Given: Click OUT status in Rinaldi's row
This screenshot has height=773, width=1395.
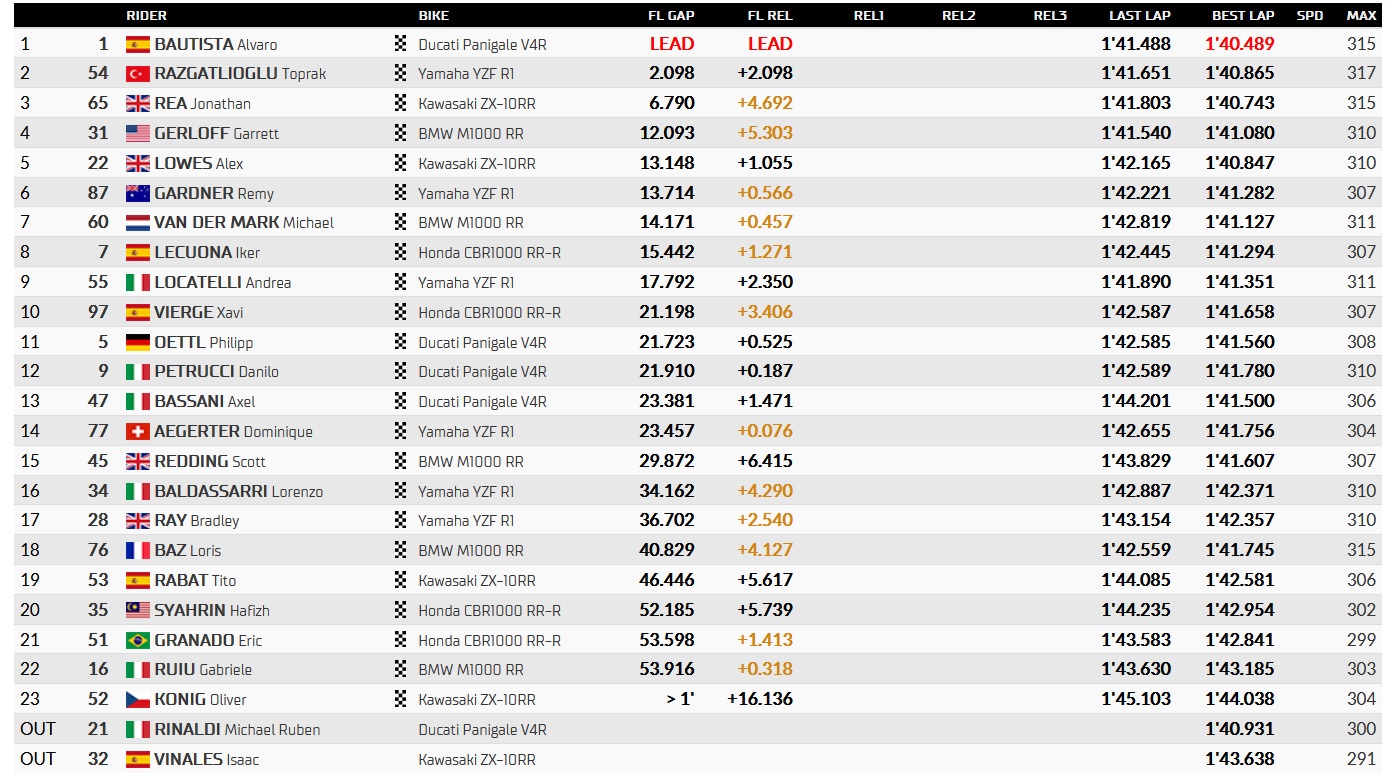Looking at the screenshot, I should click(38, 729).
